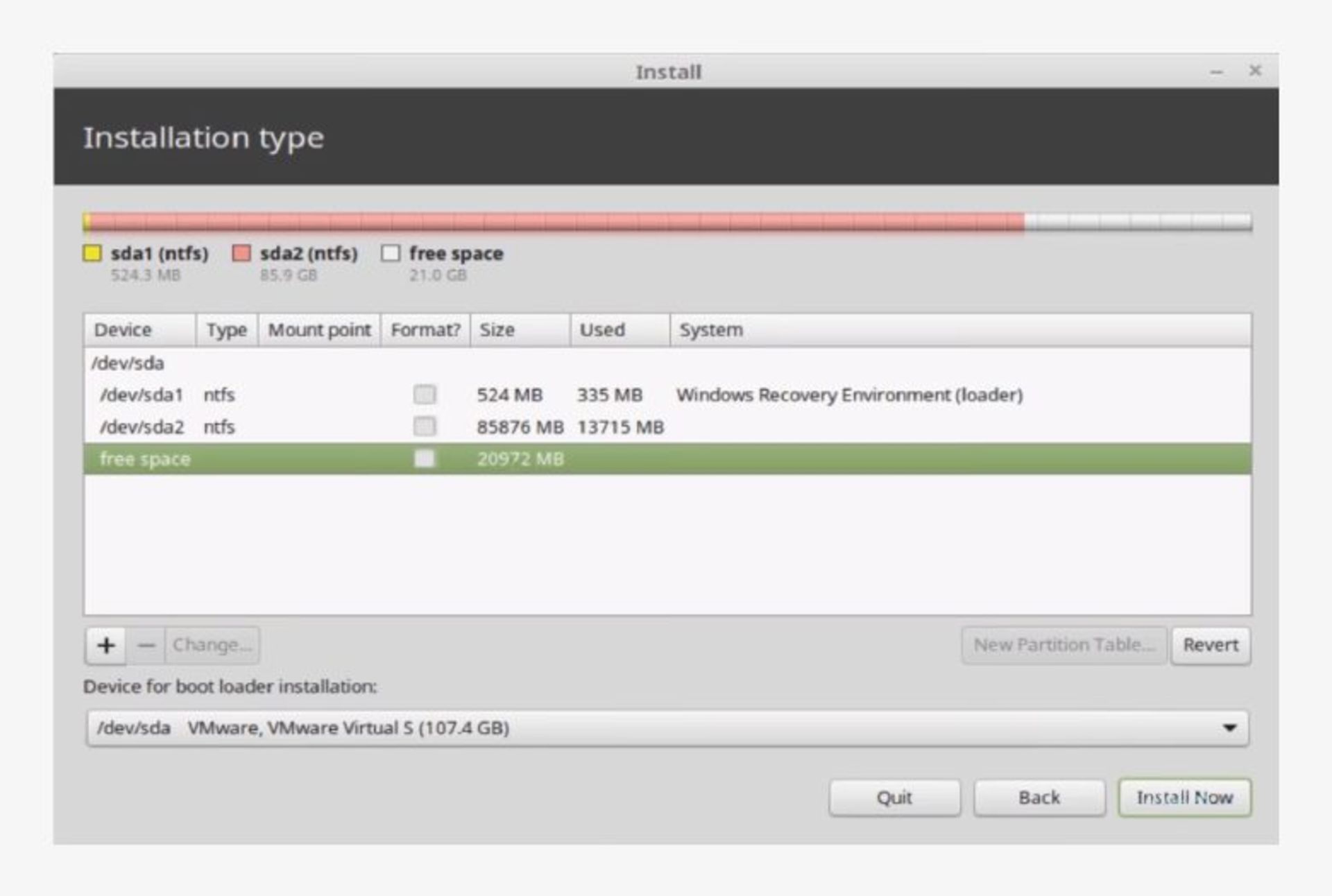Click Quit to exit the installer
Screen dimensions: 1332x896
pyautogui.click(x=894, y=798)
